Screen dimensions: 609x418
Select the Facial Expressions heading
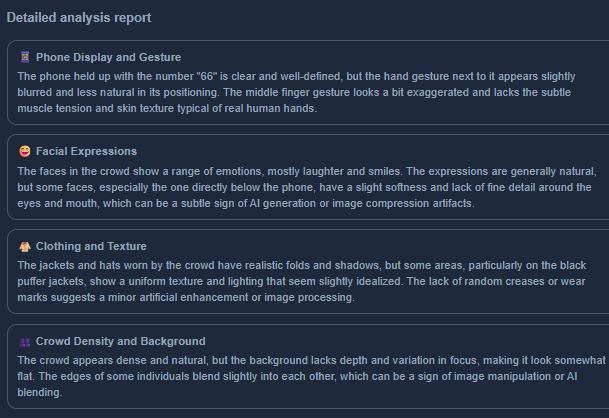pos(86,152)
